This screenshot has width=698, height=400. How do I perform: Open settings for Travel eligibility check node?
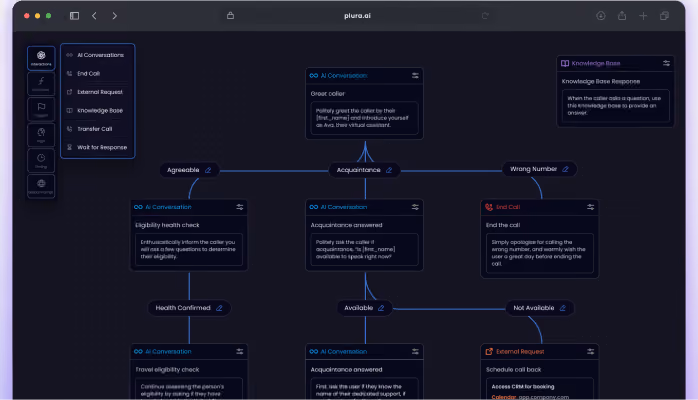(239, 352)
